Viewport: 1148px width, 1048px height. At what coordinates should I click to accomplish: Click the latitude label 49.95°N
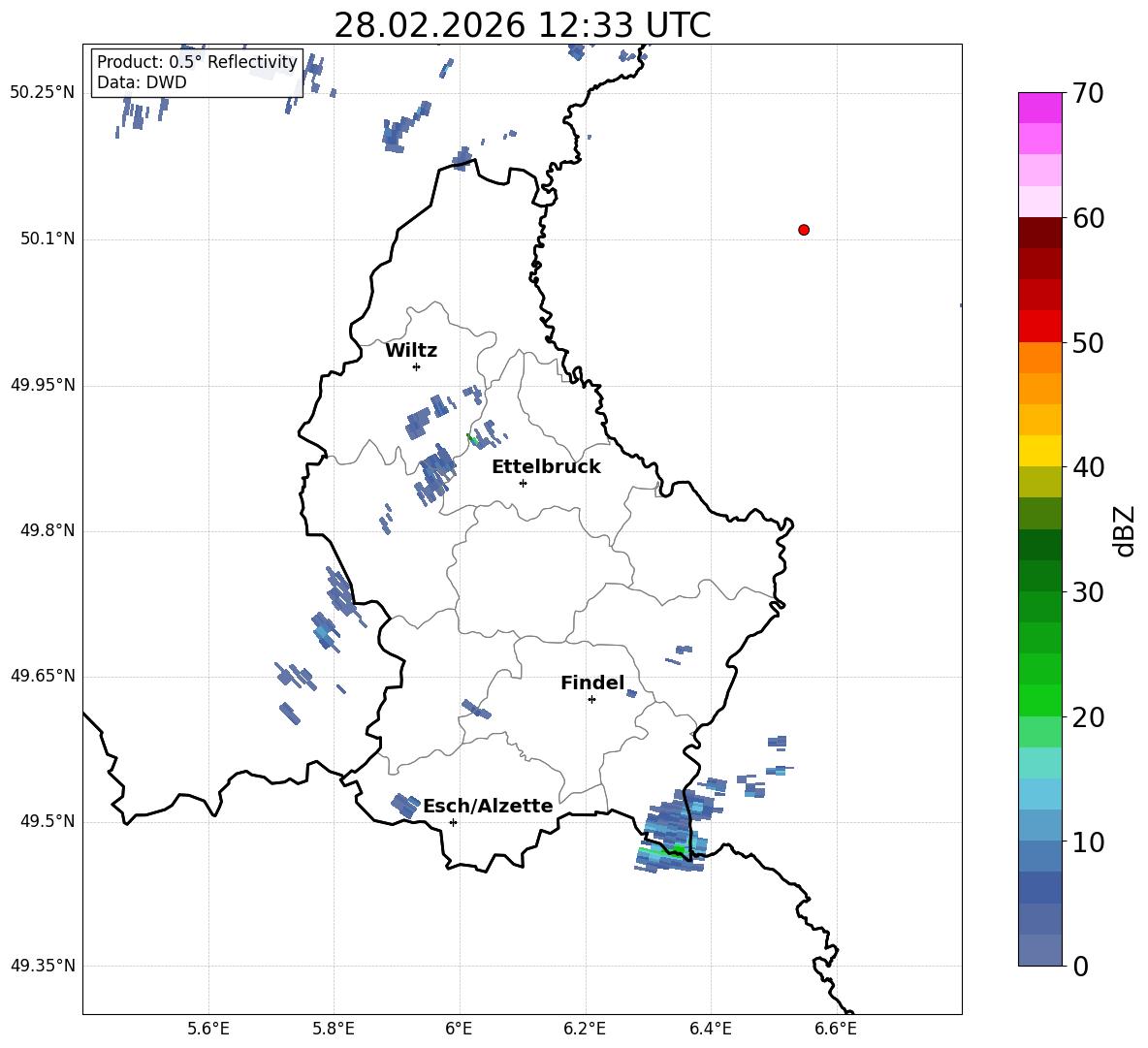(x=42, y=385)
